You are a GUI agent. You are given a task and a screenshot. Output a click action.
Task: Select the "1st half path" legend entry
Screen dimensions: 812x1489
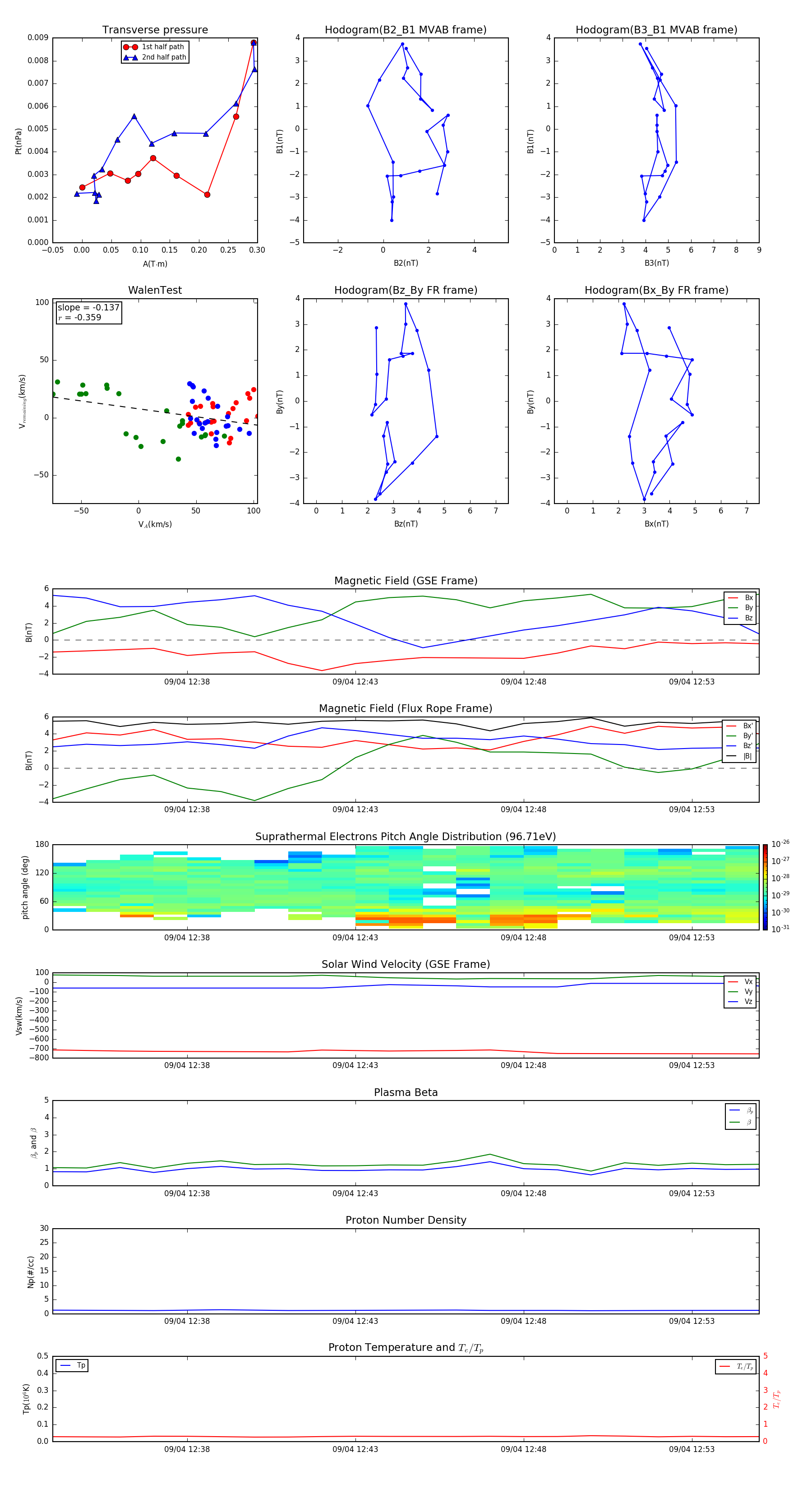pyautogui.click(x=154, y=47)
